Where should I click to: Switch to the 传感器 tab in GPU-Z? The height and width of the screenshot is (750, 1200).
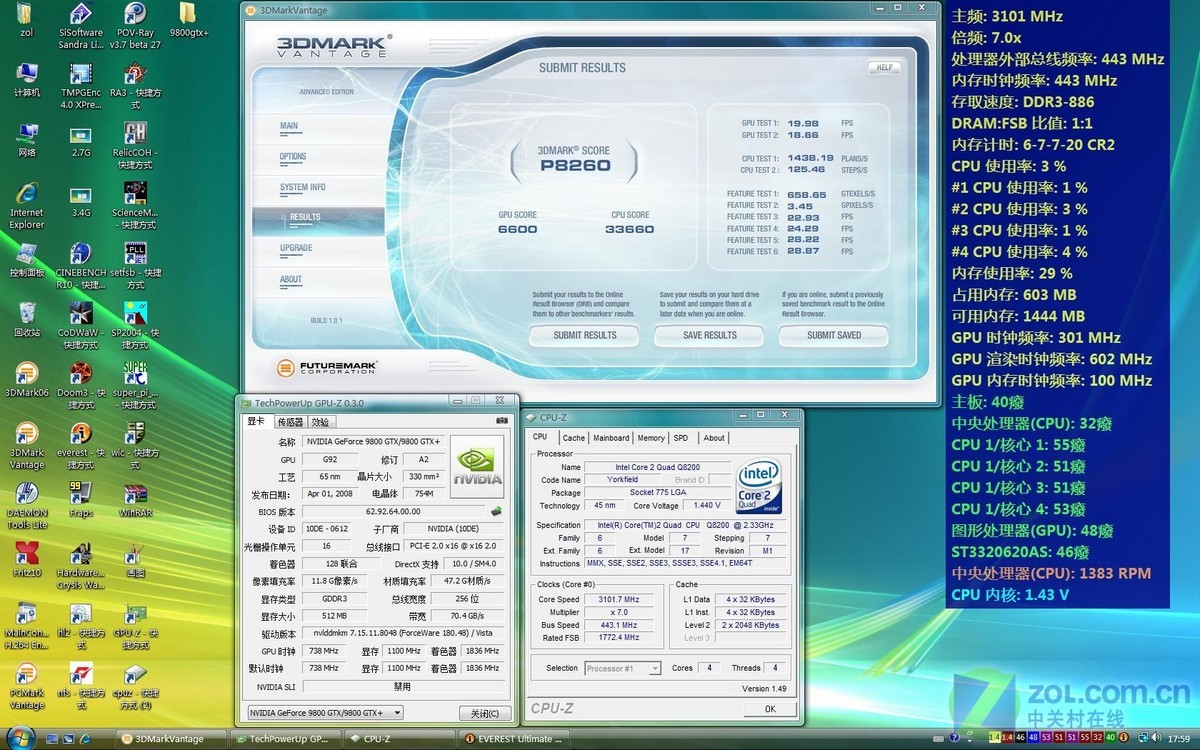click(290, 421)
